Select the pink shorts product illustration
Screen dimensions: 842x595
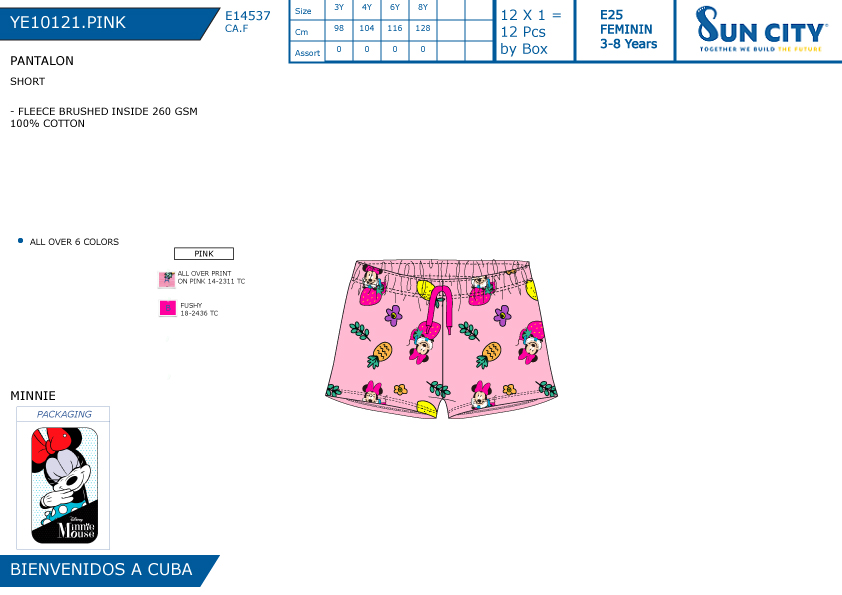[441, 338]
